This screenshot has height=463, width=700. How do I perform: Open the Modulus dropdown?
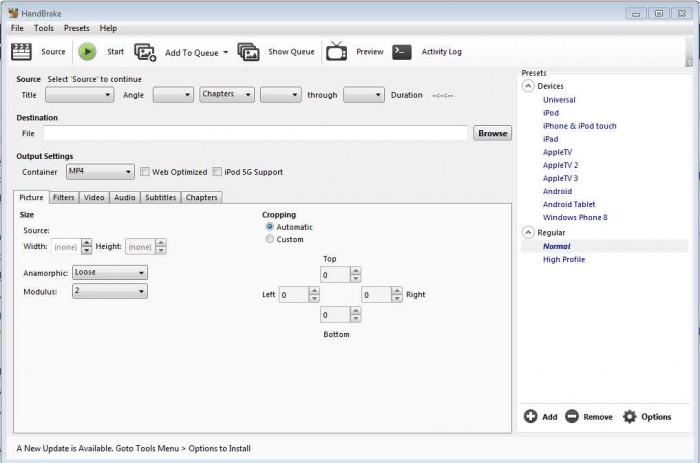110,291
